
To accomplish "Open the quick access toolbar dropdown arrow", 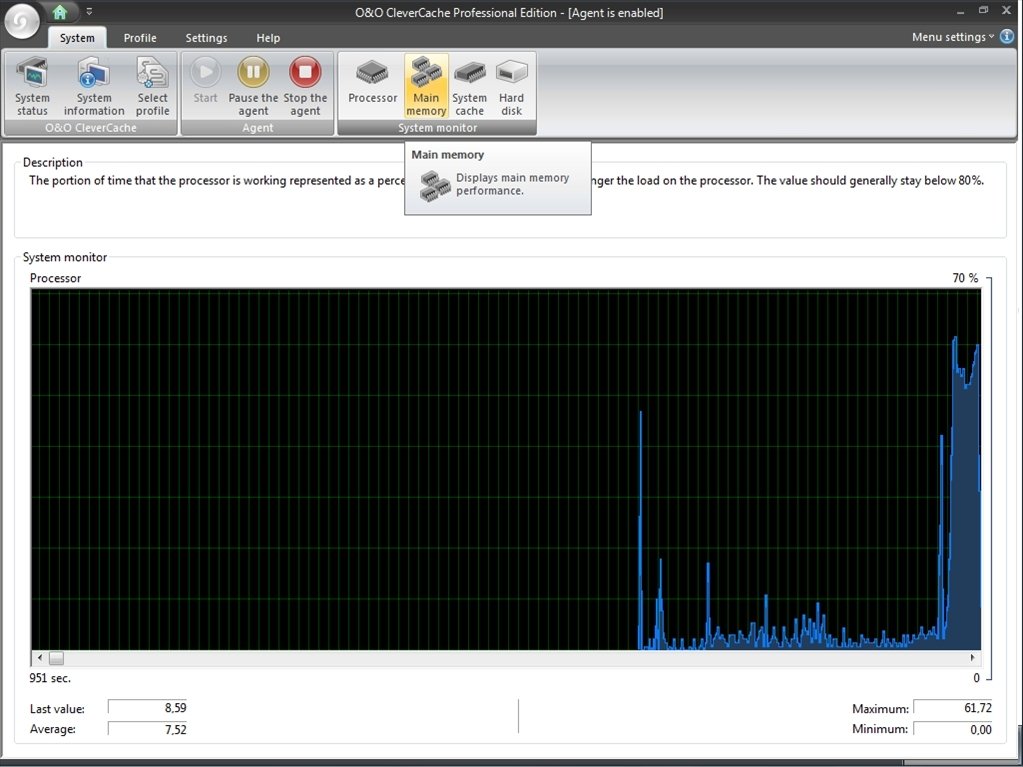I will click(x=89, y=12).
